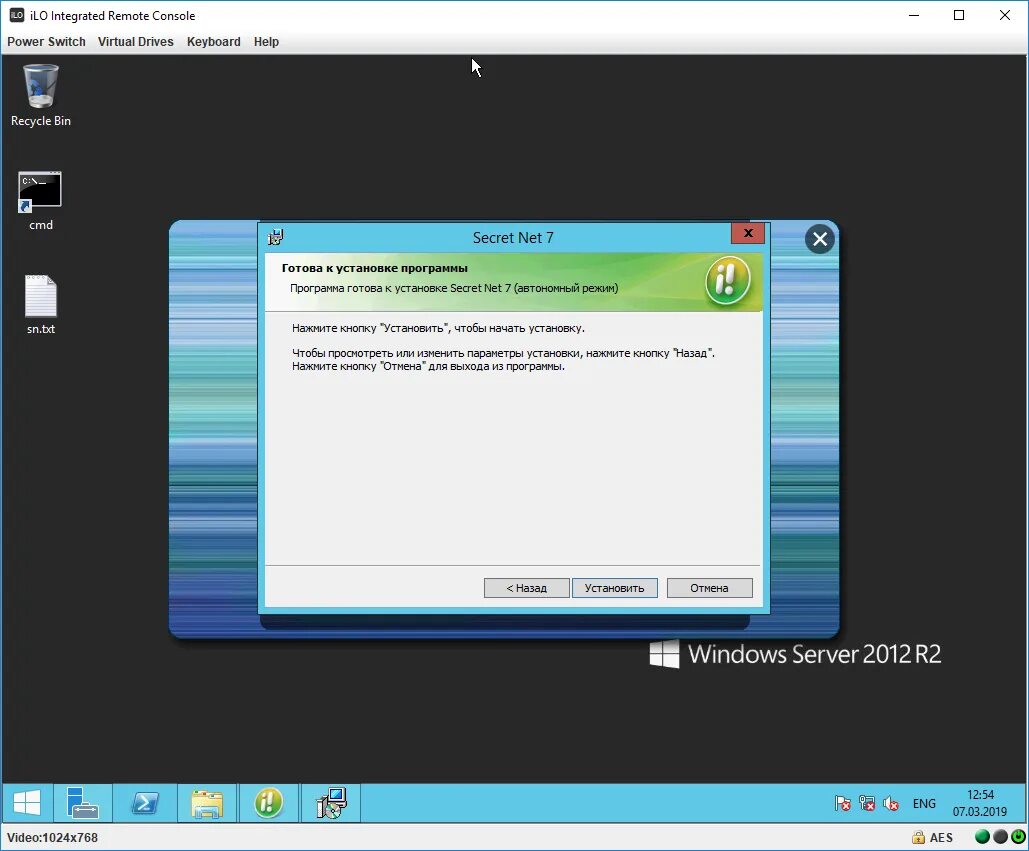Switch to installer taskbar icon
Image resolution: width=1029 pixels, height=851 pixels.
pyautogui.click(x=331, y=802)
